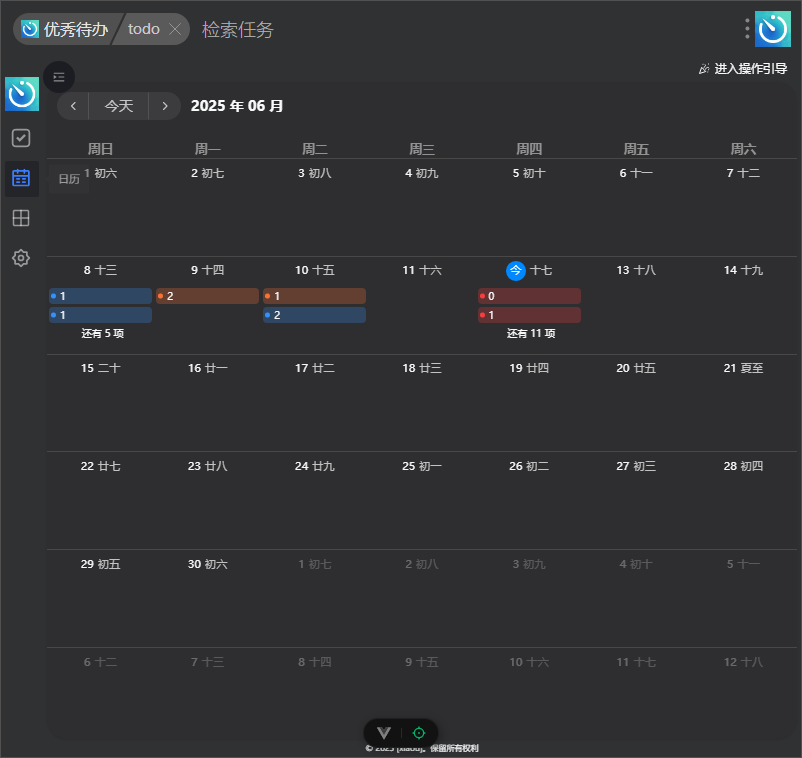The height and width of the screenshot is (758, 802).
Task: Click the Vue devtools icon at bottom
Action: tap(384, 733)
